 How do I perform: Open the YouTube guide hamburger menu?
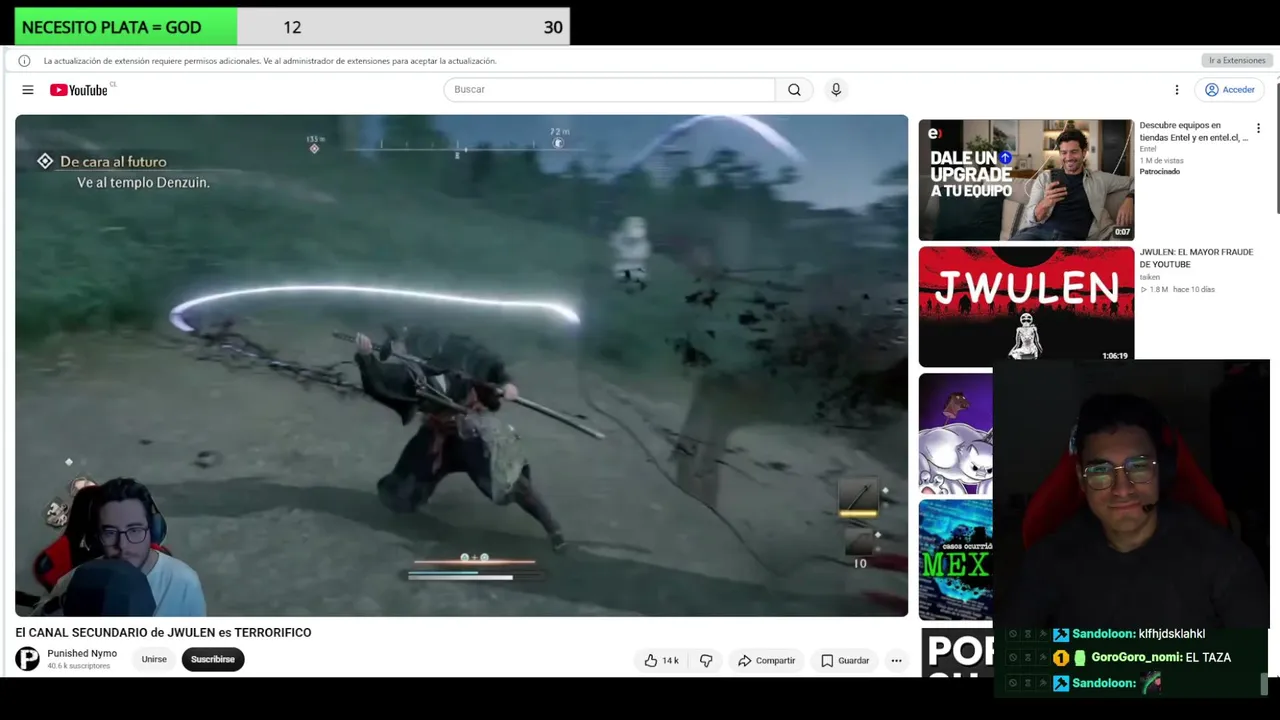click(28, 90)
